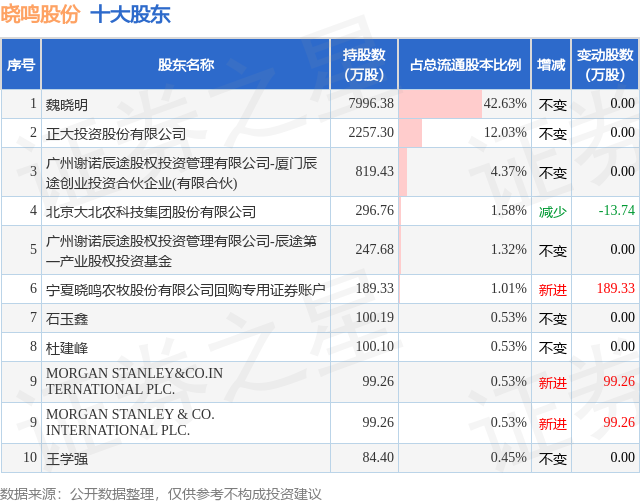Click the green 减少 status
Screen dimensions: 640x503
click(553, 212)
